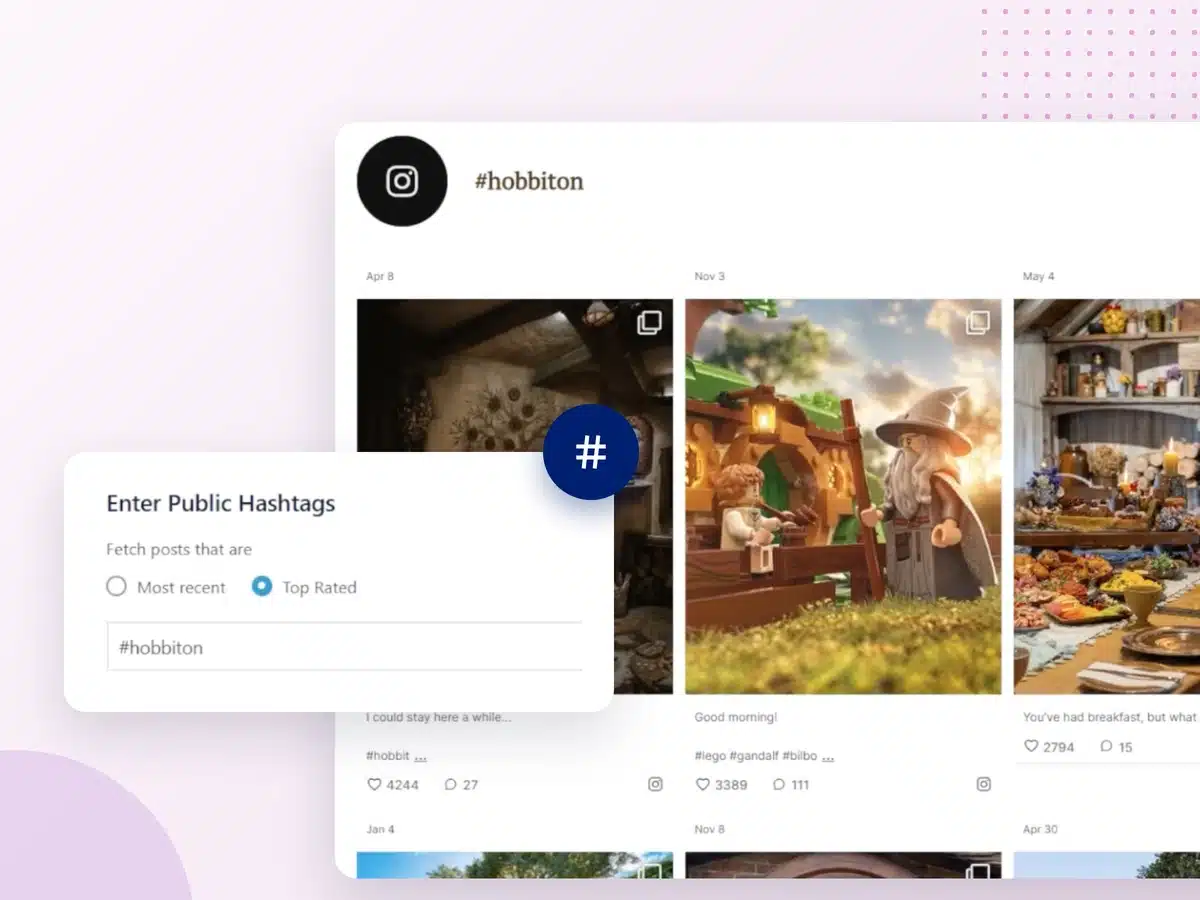Click the Instagram logo avatar beside #hobbiton

point(402,181)
